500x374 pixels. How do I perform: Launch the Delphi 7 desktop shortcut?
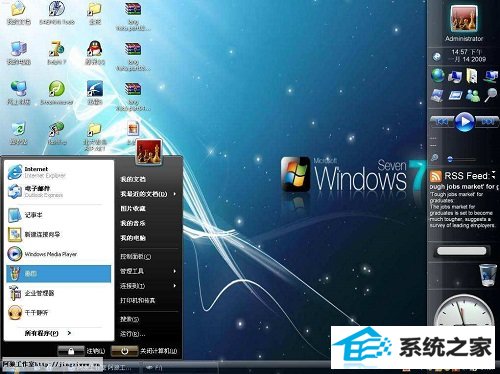[x=57, y=53]
